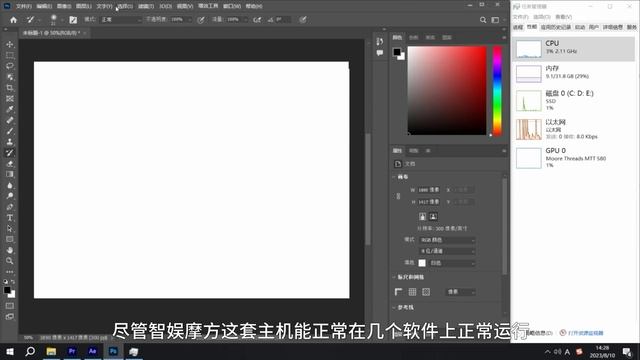
Task: Open the 窗口 window menu
Action: 232,6
